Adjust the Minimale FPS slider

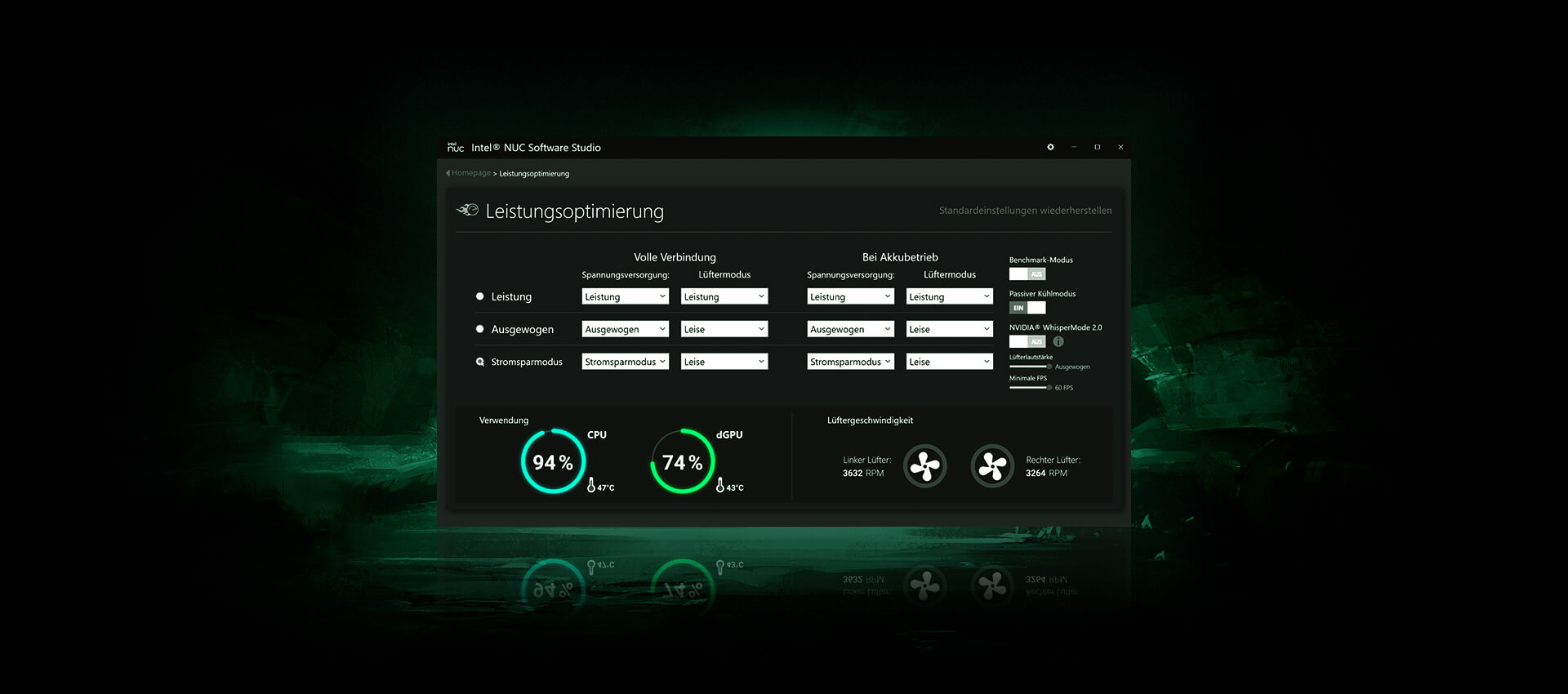[x=1031, y=388]
